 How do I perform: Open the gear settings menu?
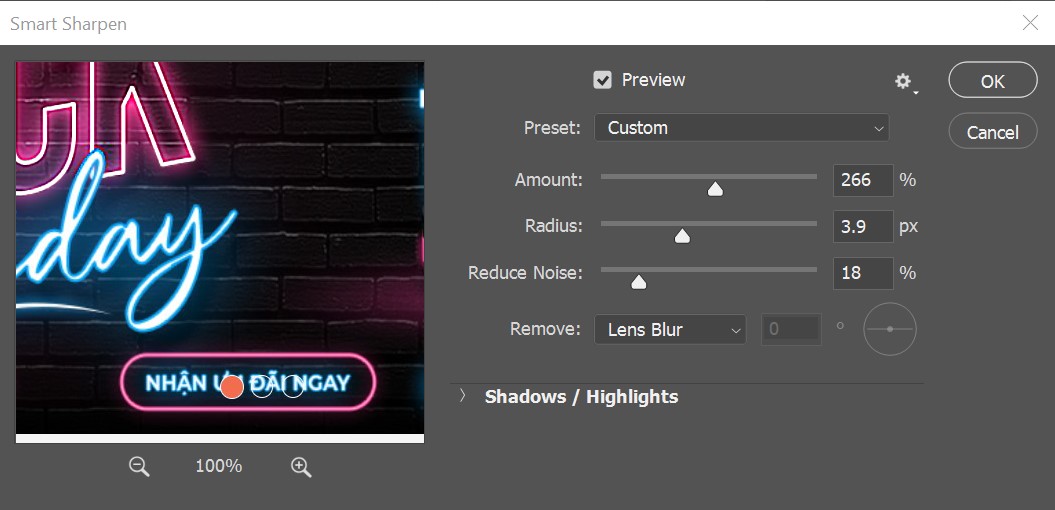(x=905, y=83)
